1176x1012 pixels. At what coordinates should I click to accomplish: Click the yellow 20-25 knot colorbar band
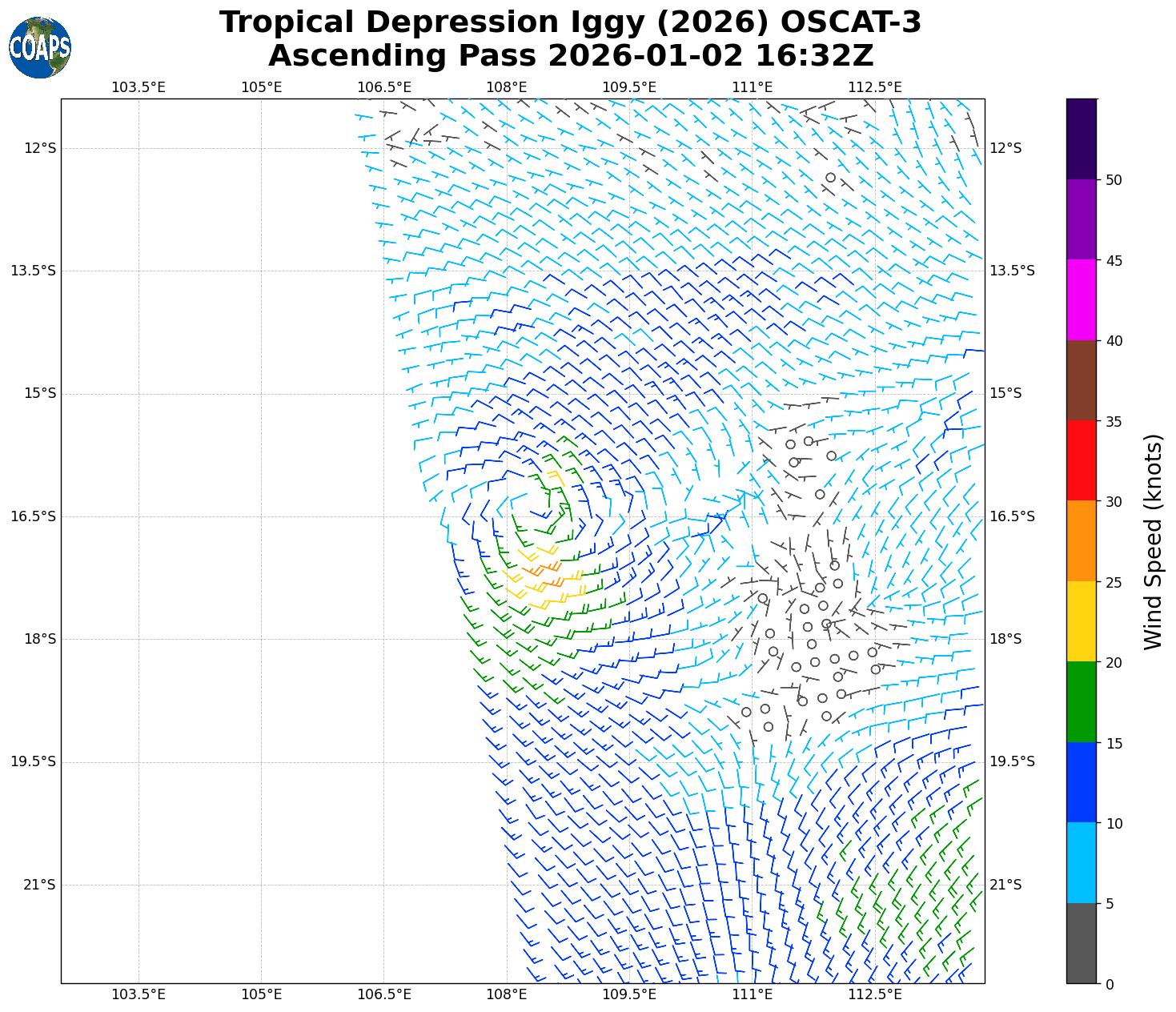pos(1081,621)
